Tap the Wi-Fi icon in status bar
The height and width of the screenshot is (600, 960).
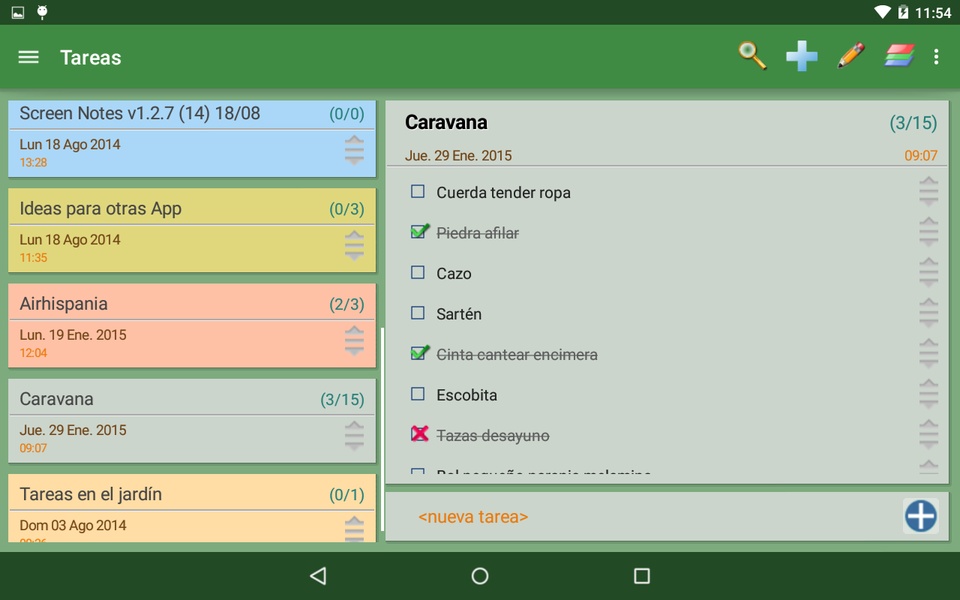click(882, 12)
